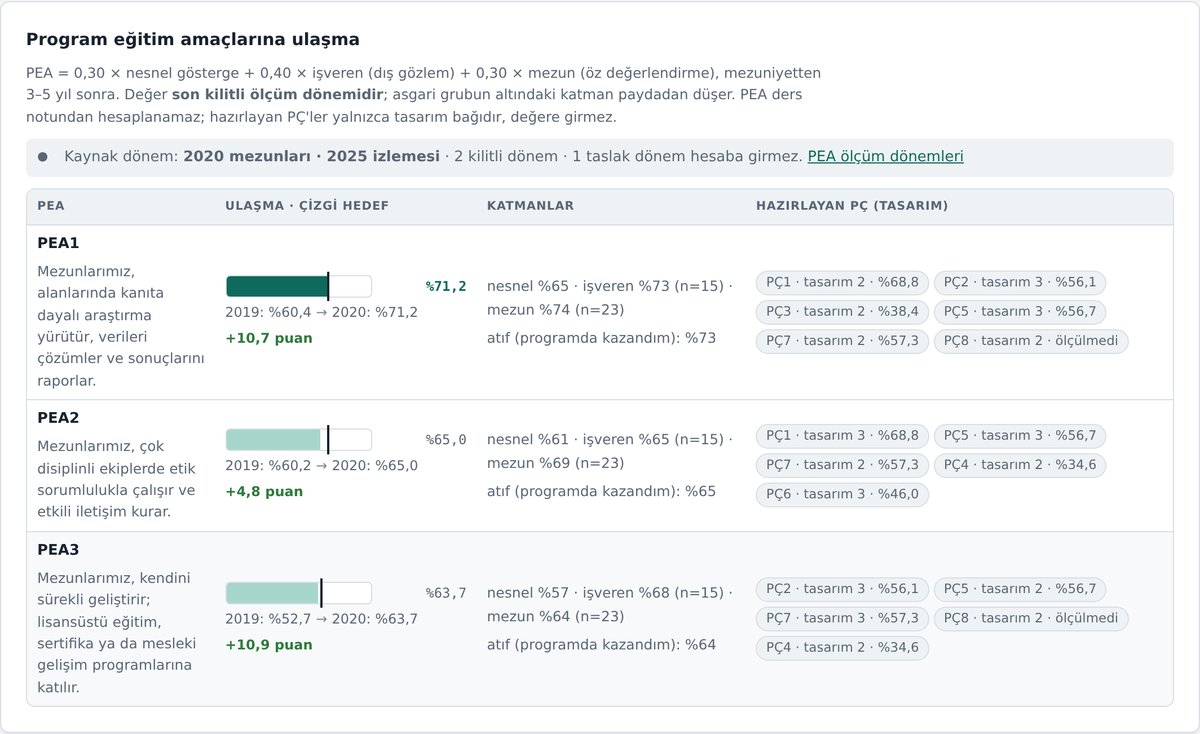Click the "PEA" column header

tap(51, 206)
